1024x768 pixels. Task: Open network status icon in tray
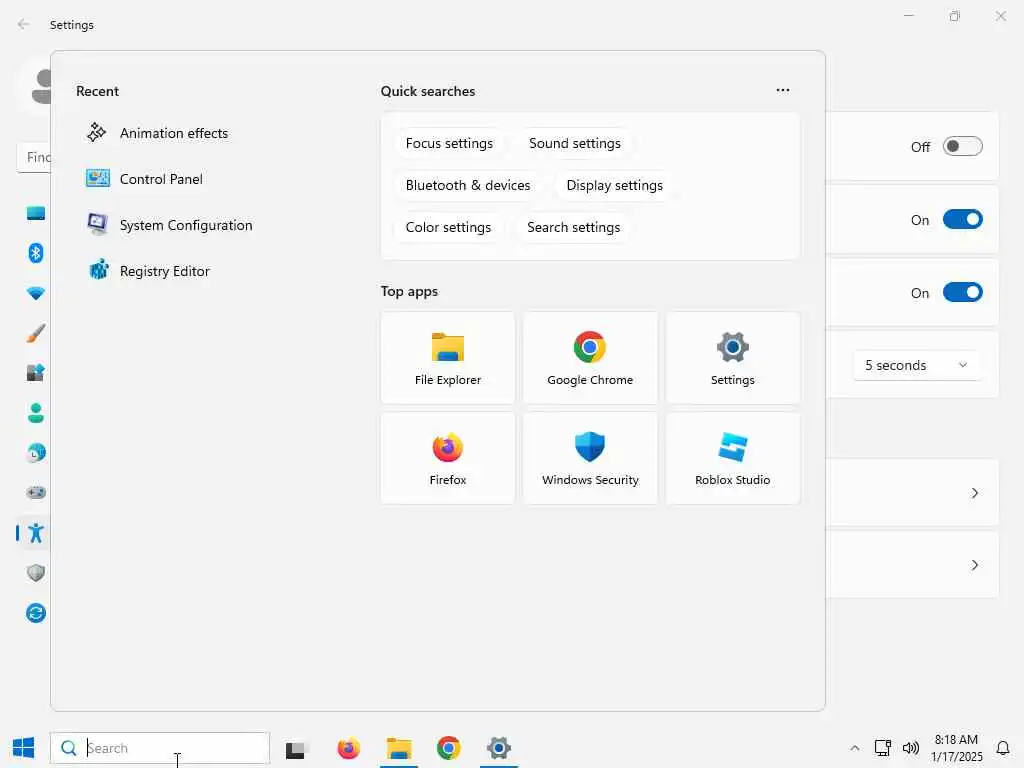[x=883, y=748]
